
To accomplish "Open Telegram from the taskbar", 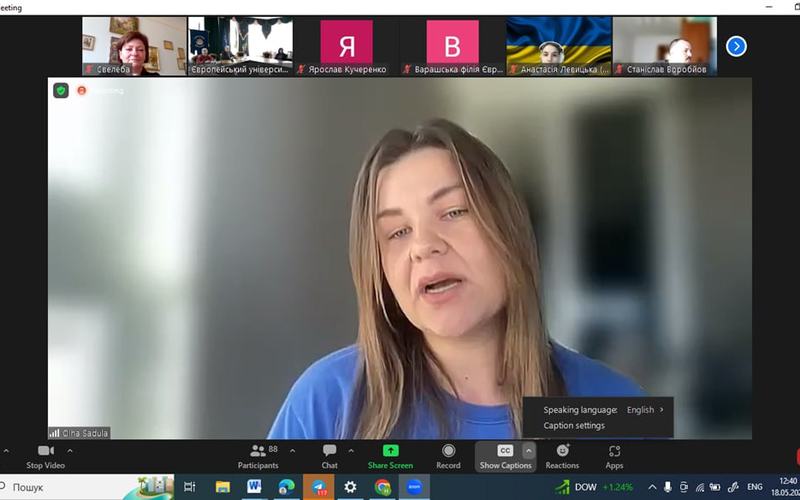I will pos(319,487).
